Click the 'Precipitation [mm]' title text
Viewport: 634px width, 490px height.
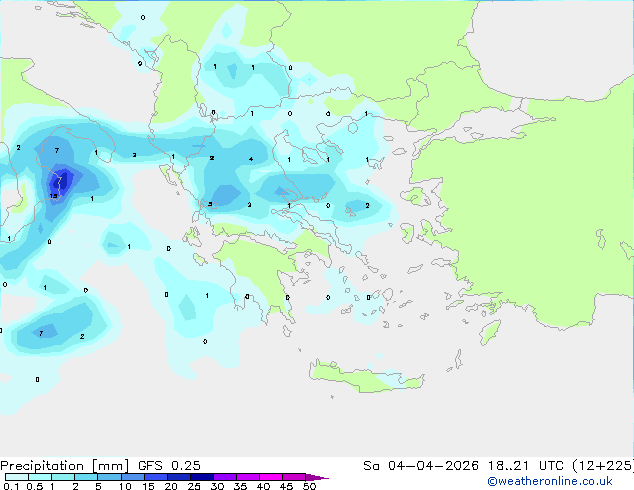coord(65,466)
